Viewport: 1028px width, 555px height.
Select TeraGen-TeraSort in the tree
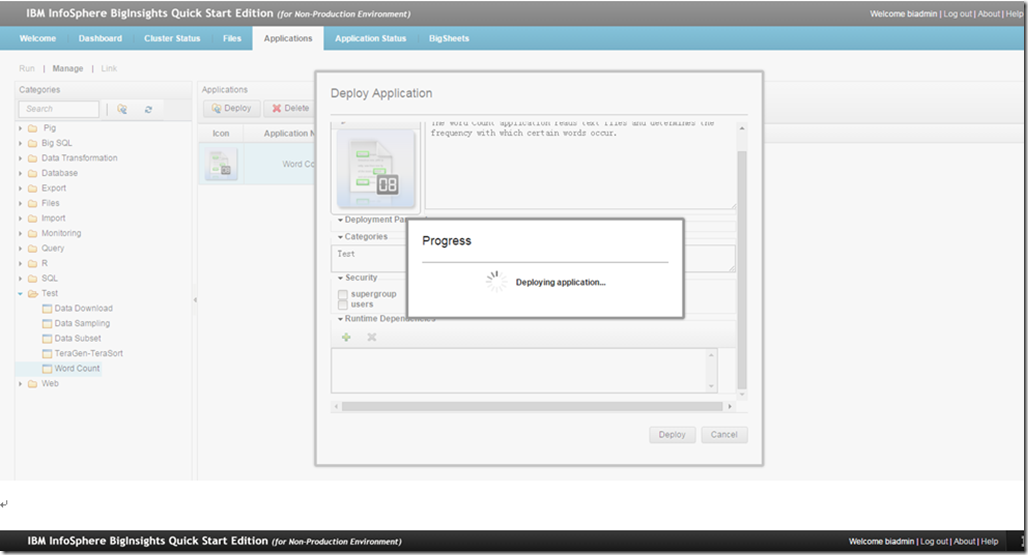[89, 354]
